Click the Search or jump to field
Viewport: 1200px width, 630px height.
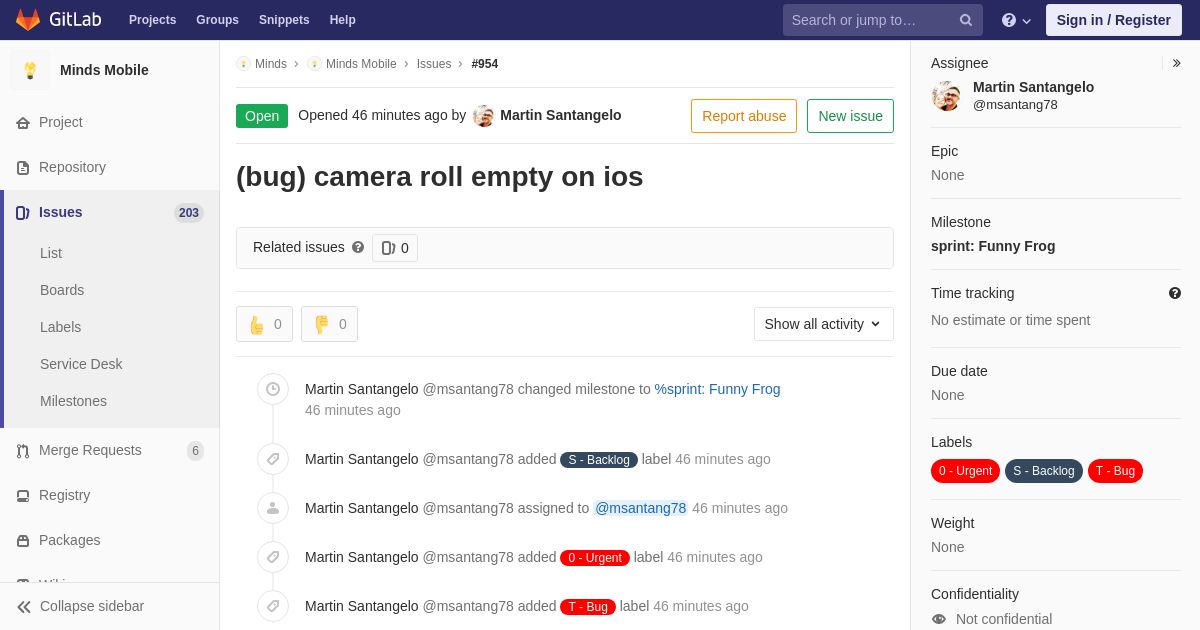coord(883,20)
